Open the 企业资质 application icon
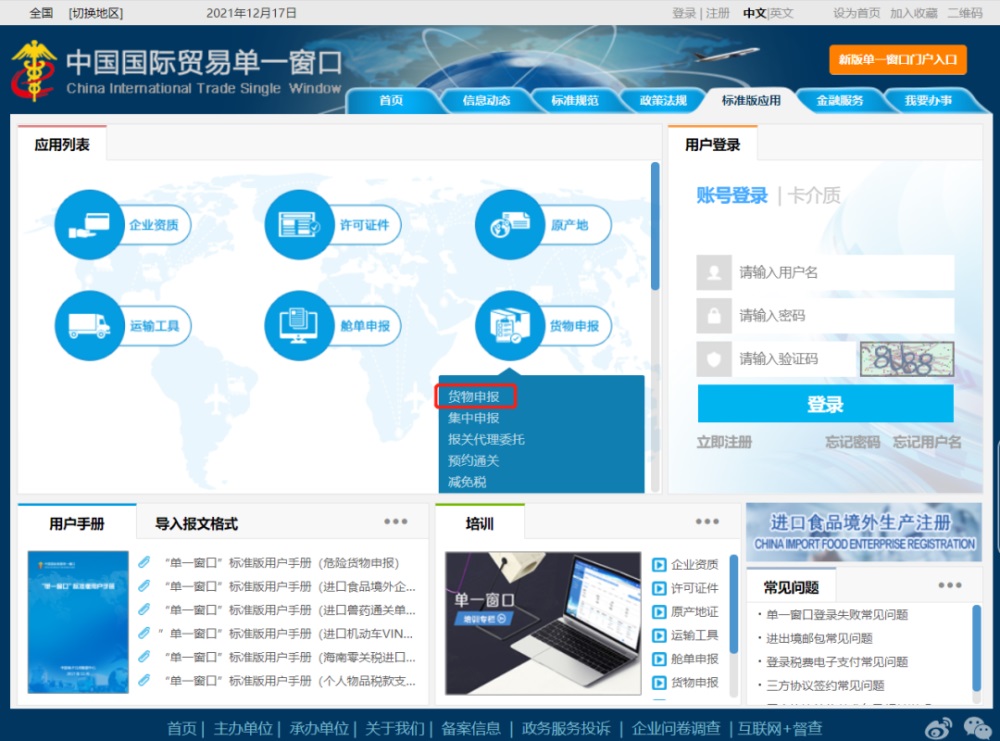Image resolution: width=1000 pixels, height=741 pixels. [x=89, y=224]
